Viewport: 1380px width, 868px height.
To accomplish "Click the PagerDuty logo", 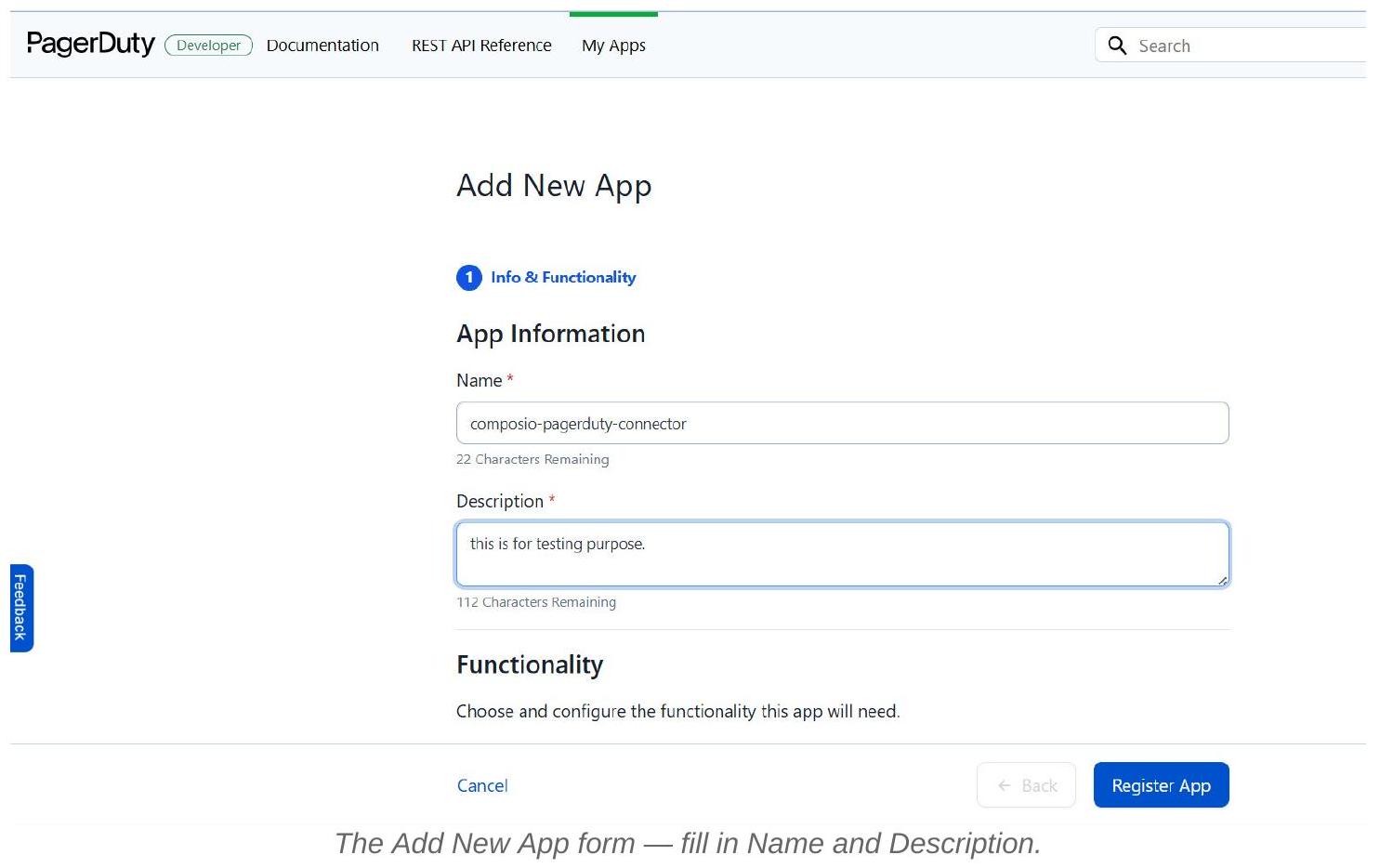I will (91, 44).
